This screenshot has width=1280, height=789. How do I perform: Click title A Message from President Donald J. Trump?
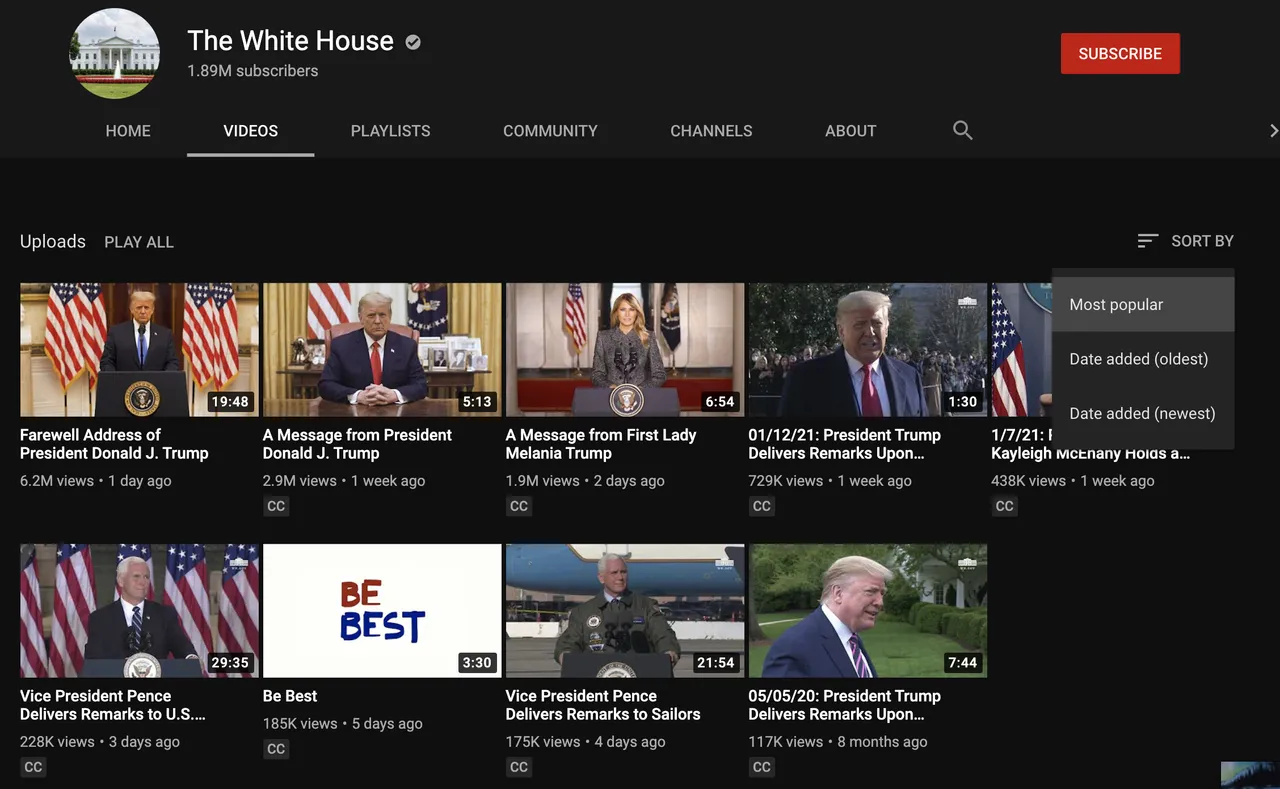coord(357,444)
